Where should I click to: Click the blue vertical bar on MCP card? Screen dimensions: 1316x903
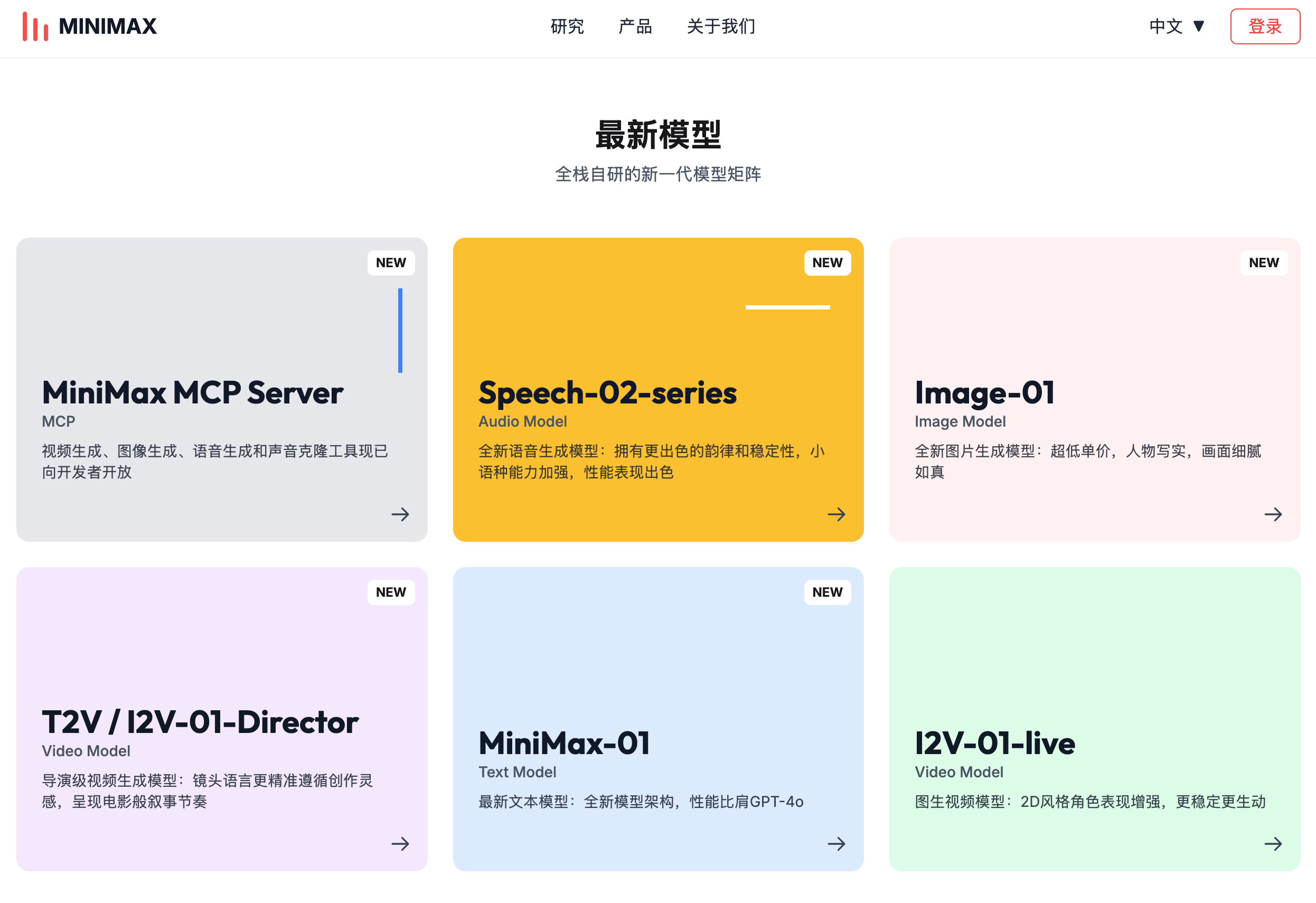click(x=400, y=331)
